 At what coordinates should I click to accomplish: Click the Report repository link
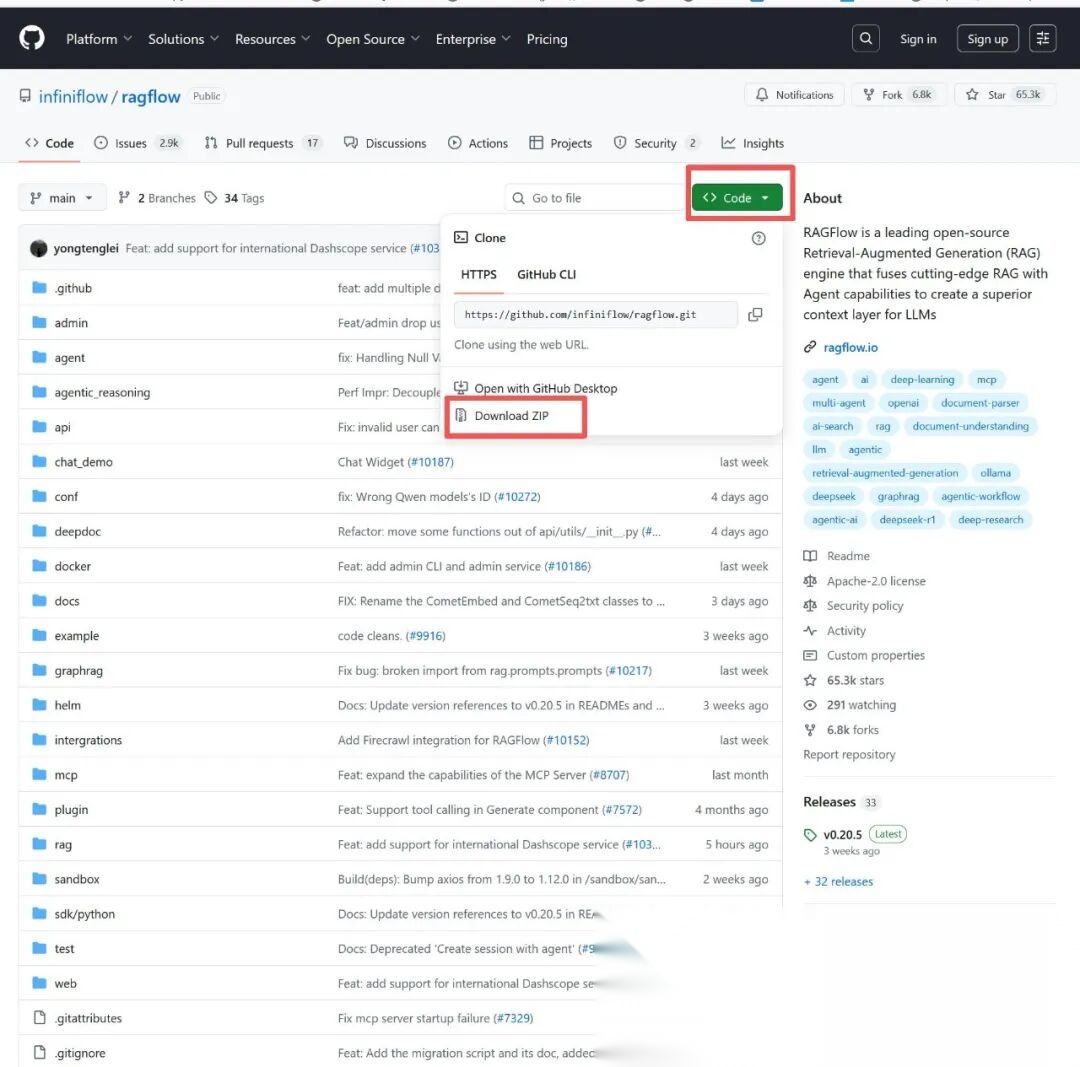pyautogui.click(x=849, y=754)
